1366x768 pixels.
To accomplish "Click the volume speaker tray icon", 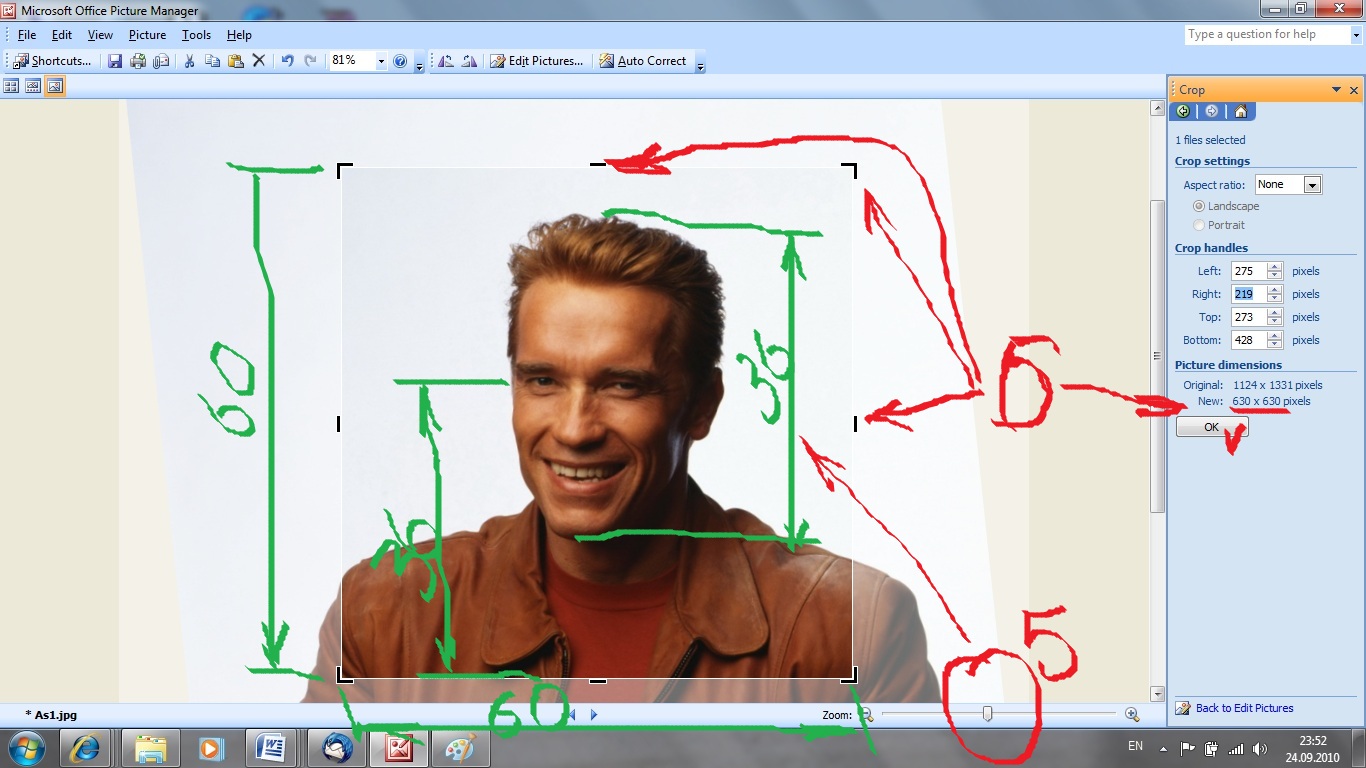I will point(1259,749).
